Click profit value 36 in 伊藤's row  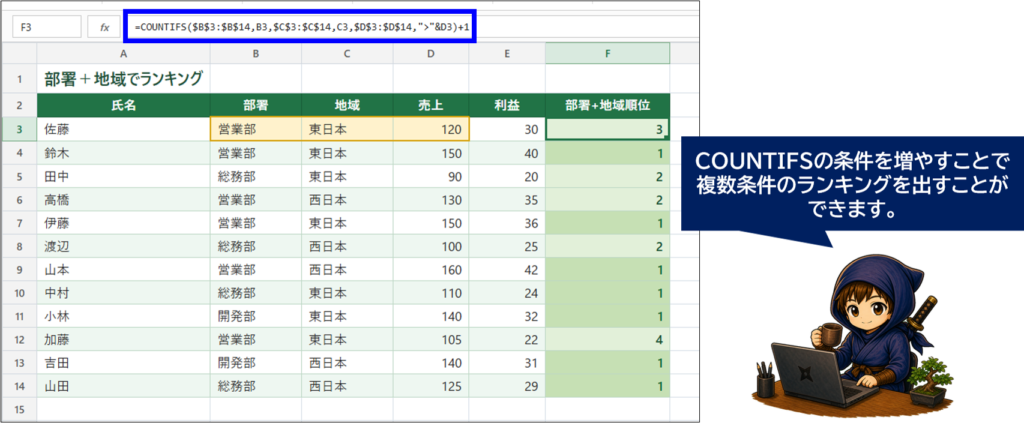pos(507,223)
